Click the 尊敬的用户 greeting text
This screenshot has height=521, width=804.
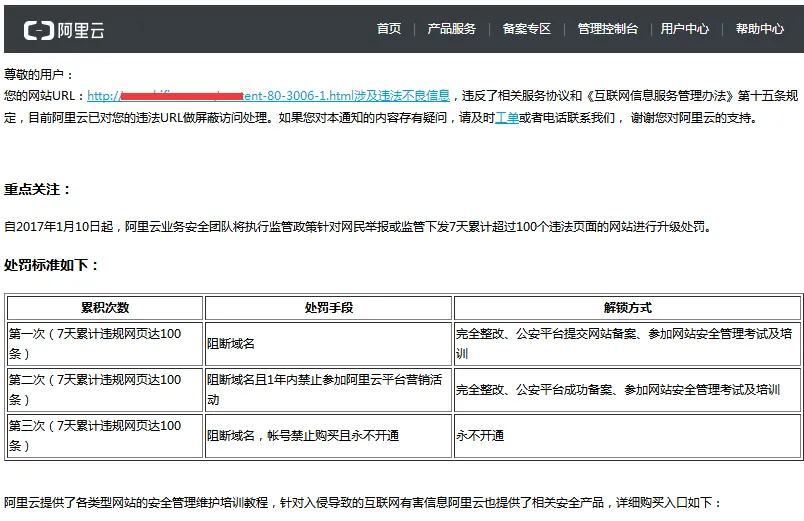(x=38, y=75)
